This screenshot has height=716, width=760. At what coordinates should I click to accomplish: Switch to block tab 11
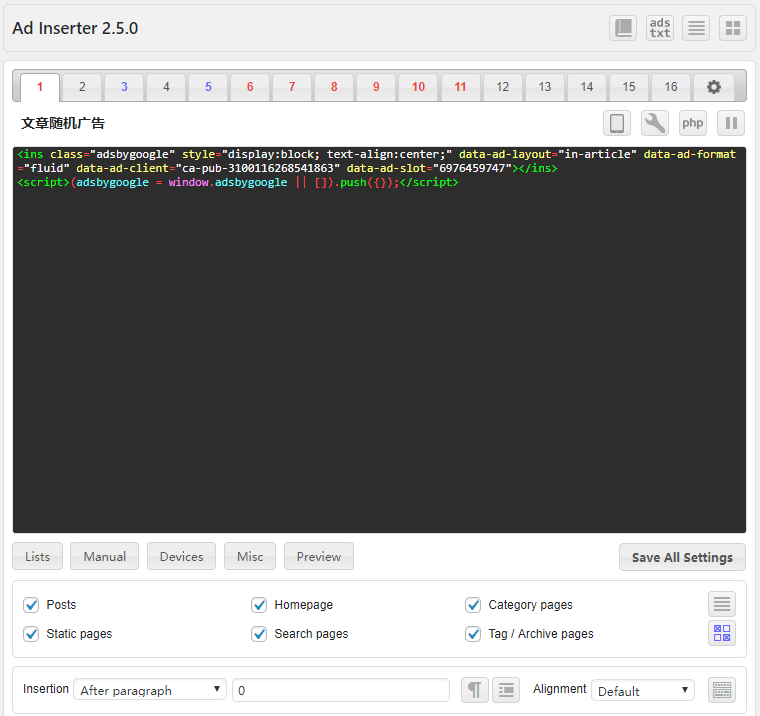coord(460,87)
